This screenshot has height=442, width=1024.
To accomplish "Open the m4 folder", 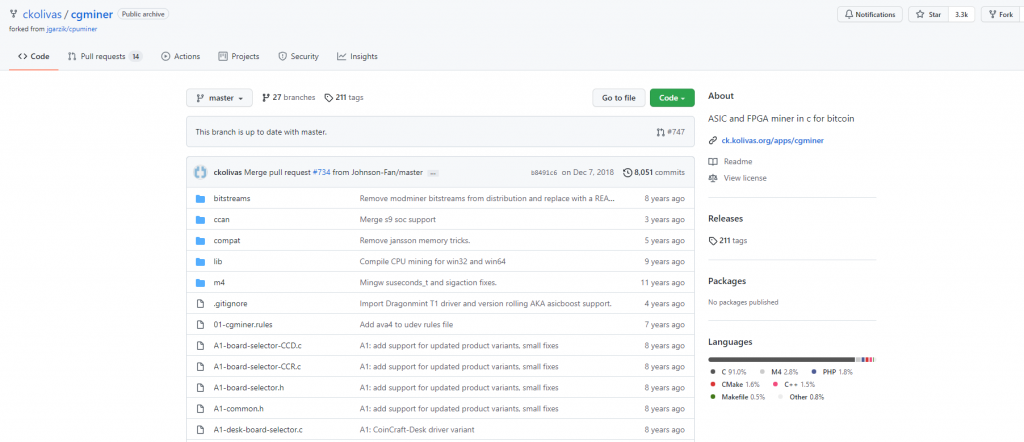I will coord(219,283).
